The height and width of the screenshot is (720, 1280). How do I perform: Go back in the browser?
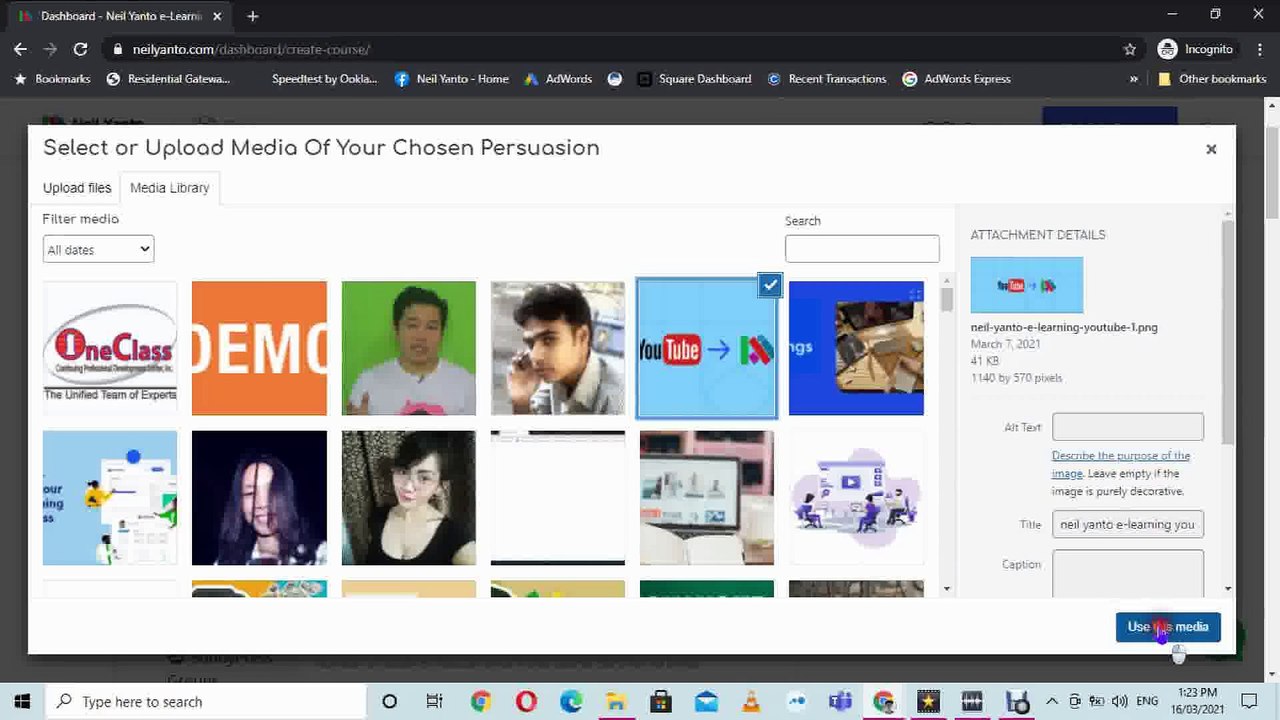[x=20, y=49]
